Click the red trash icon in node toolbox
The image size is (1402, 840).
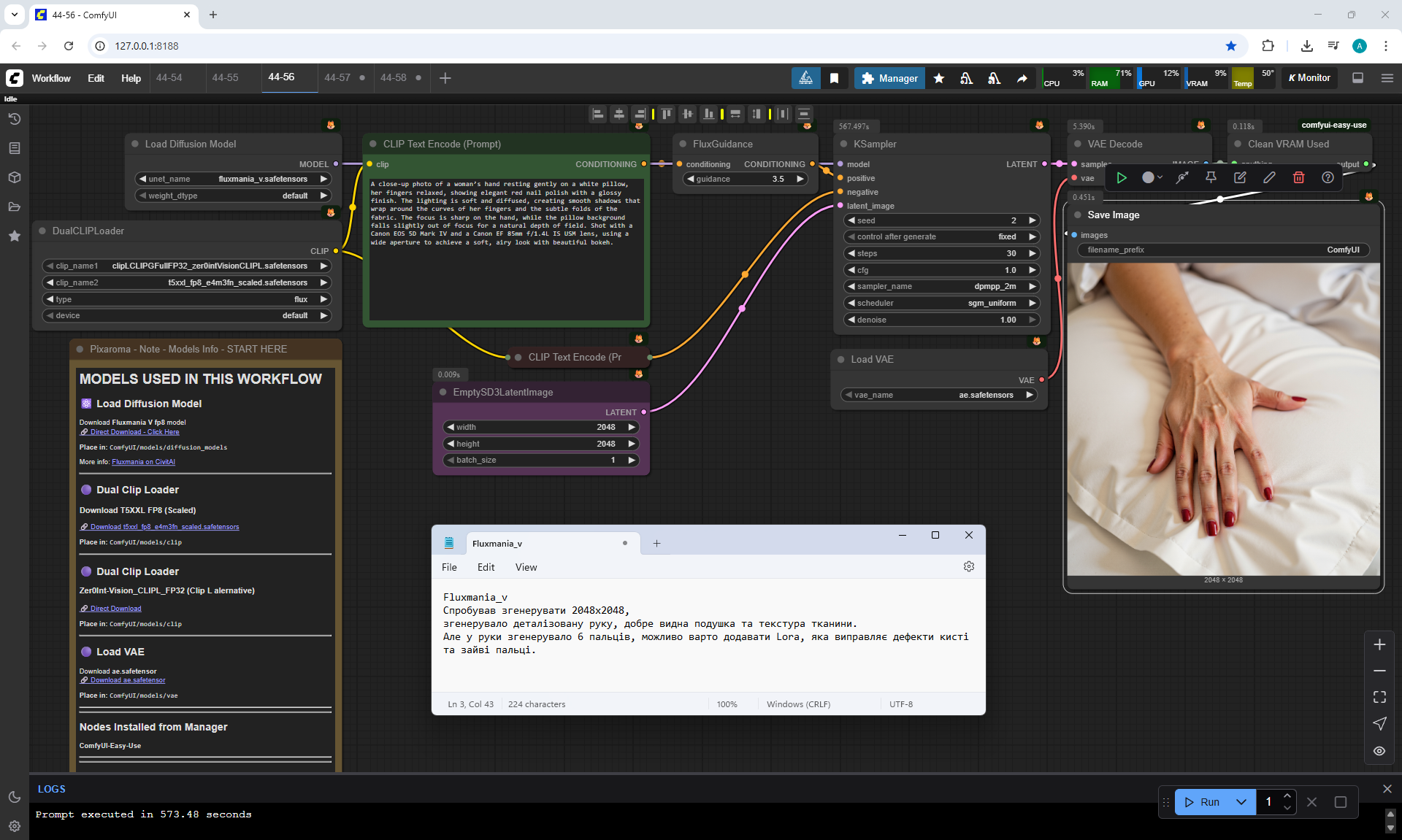point(1298,177)
